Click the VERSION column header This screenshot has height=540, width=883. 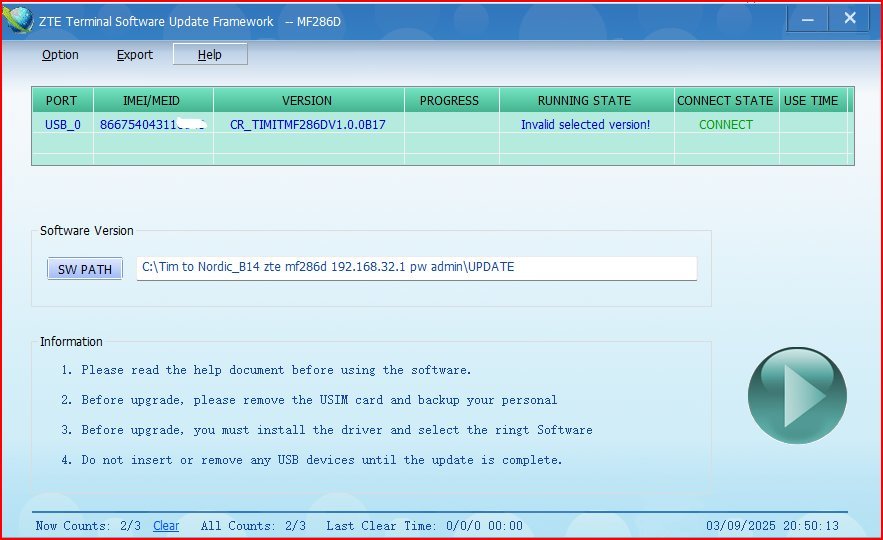click(x=307, y=101)
